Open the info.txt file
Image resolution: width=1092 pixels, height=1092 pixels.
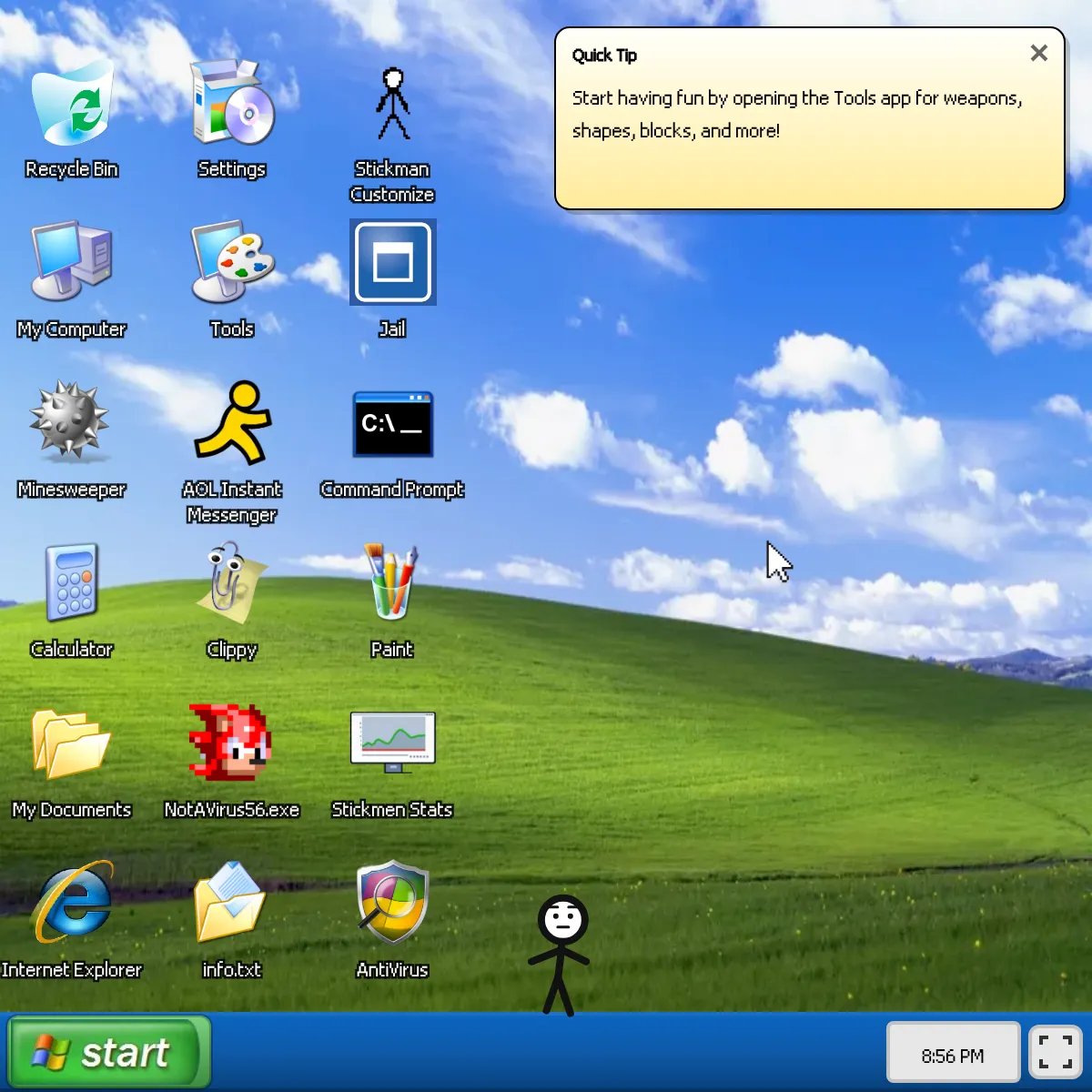pos(231,904)
